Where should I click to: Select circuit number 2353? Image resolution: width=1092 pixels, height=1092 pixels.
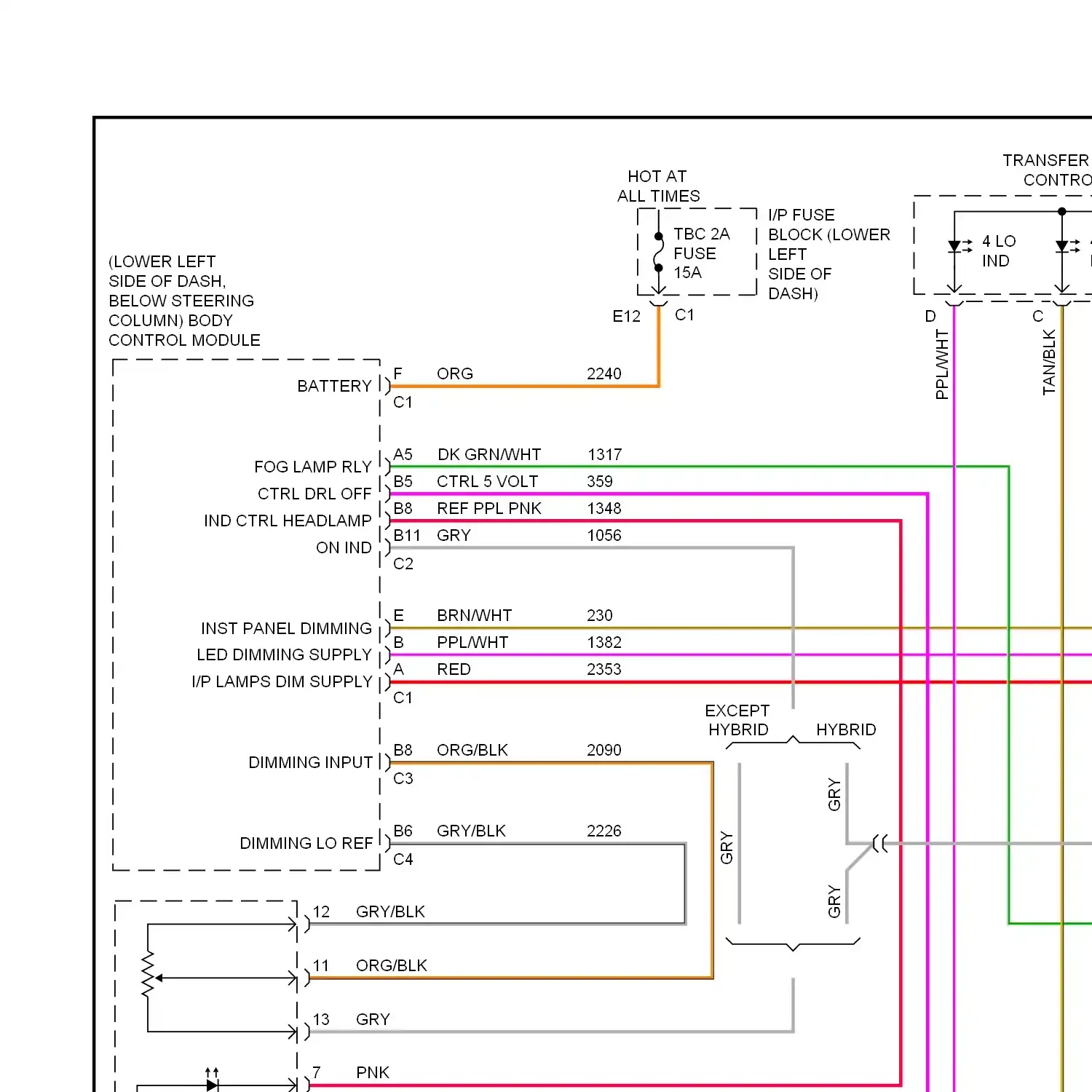(x=604, y=669)
